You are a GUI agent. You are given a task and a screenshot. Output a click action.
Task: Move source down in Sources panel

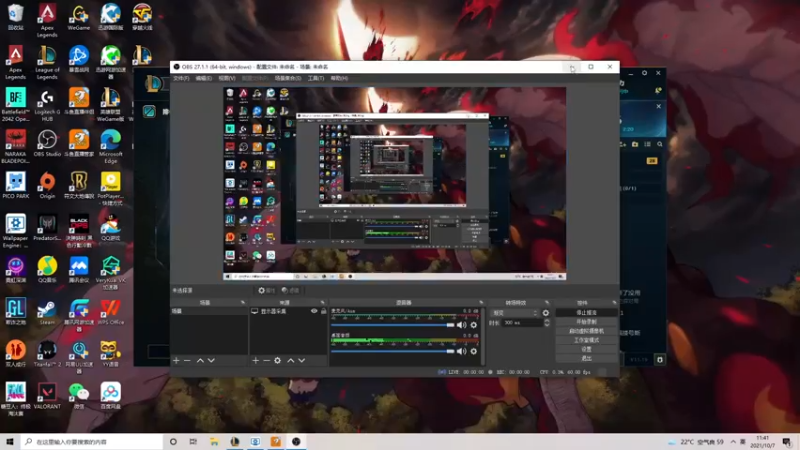pyautogui.click(x=302, y=360)
